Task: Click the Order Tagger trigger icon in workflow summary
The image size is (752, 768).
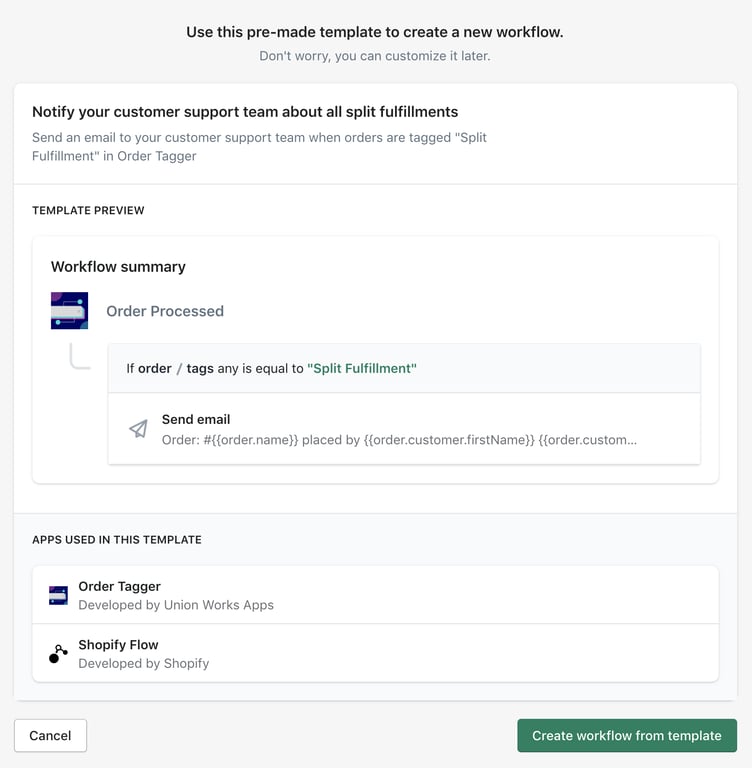Action: [70, 311]
